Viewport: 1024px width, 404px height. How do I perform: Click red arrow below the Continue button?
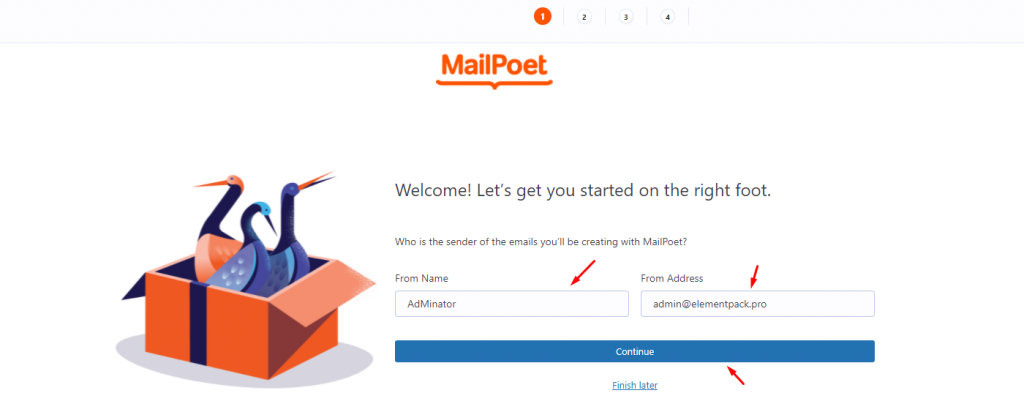(735, 375)
